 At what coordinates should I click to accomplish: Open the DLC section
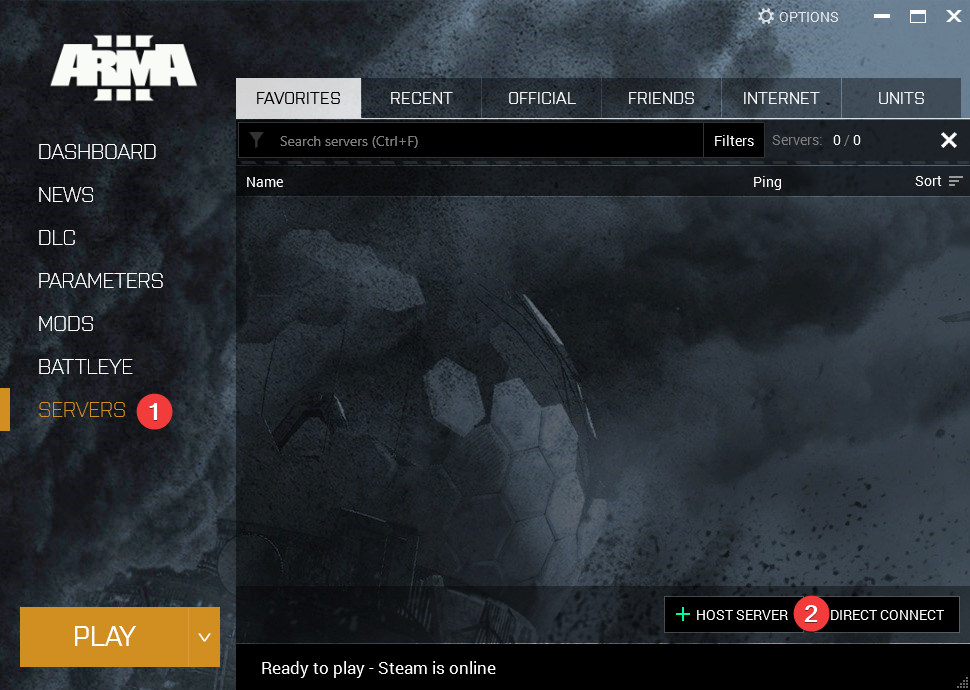(x=57, y=238)
